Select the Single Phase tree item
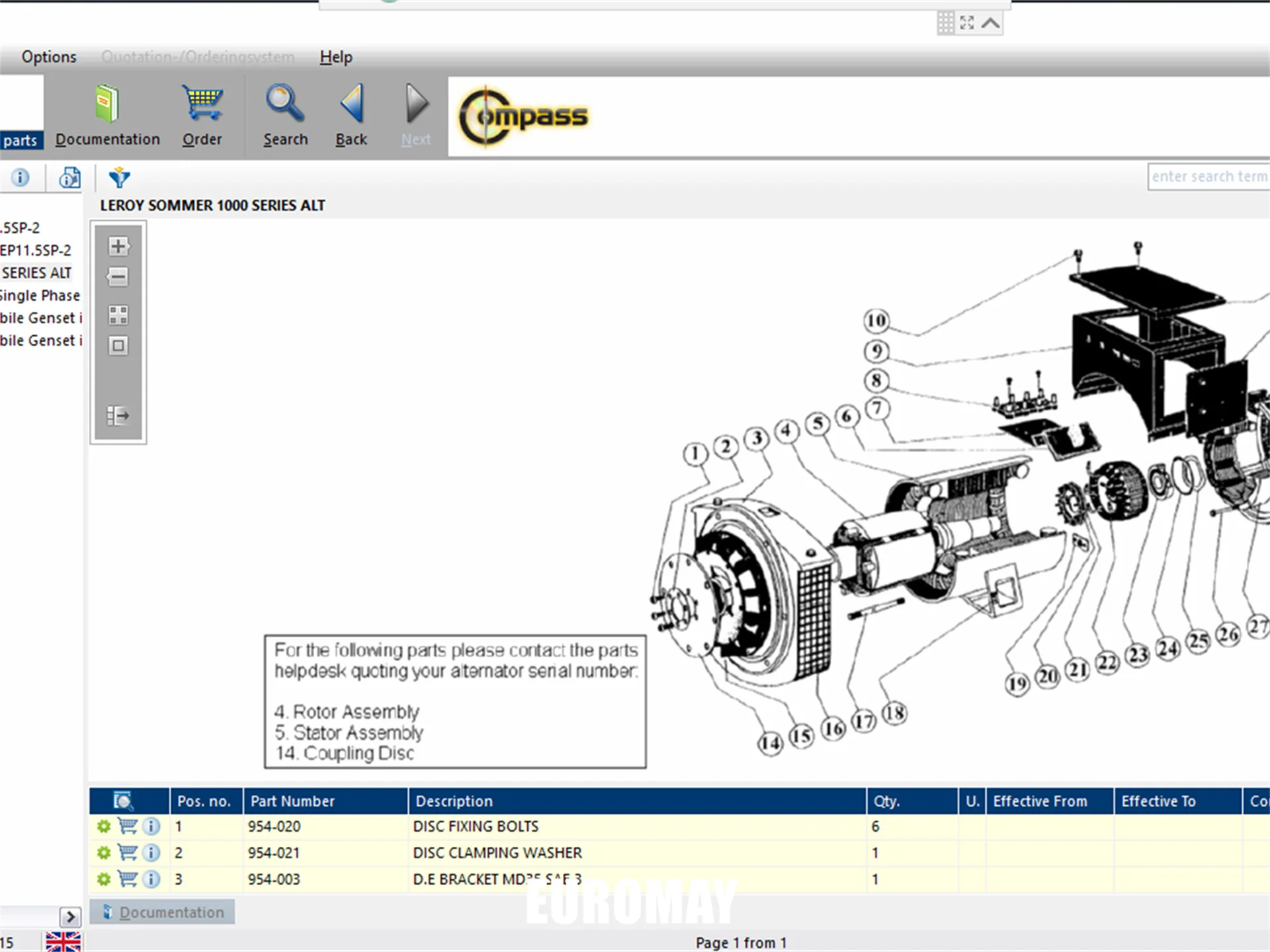Viewport: 1270px width, 952px height. pyautogui.click(x=40, y=295)
